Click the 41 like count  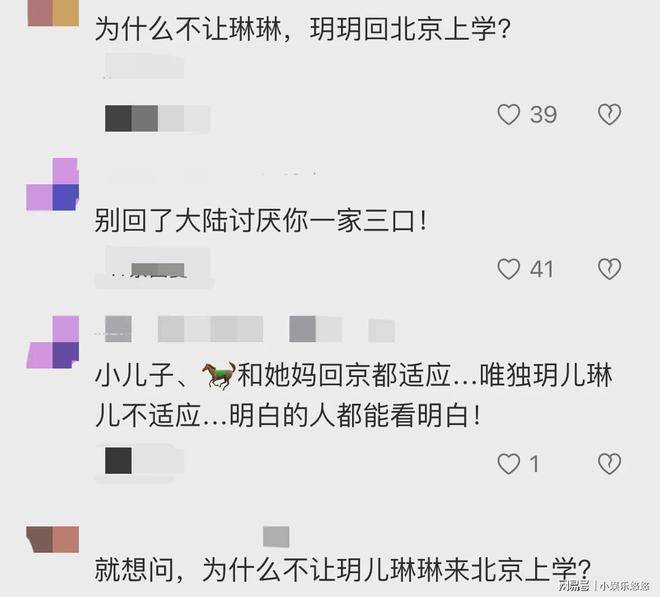click(x=542, y=269)
